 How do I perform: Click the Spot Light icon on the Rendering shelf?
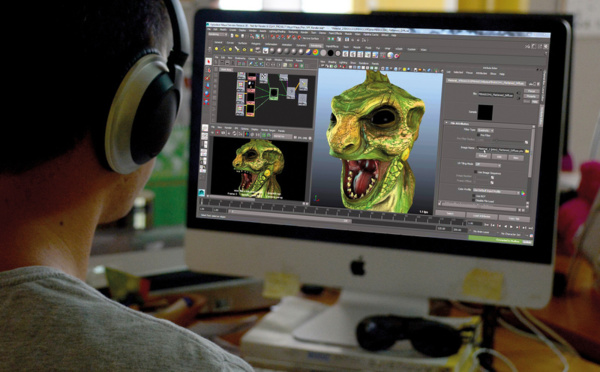click(237, 49)
